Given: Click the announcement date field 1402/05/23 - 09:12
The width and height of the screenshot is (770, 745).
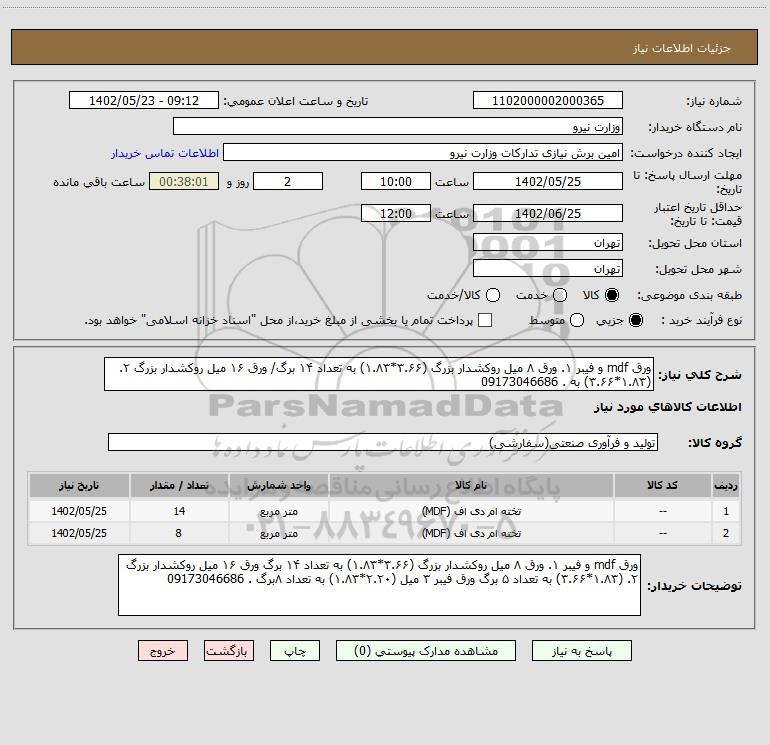Looking at the screenshot, I should click(x=144, y=101).
